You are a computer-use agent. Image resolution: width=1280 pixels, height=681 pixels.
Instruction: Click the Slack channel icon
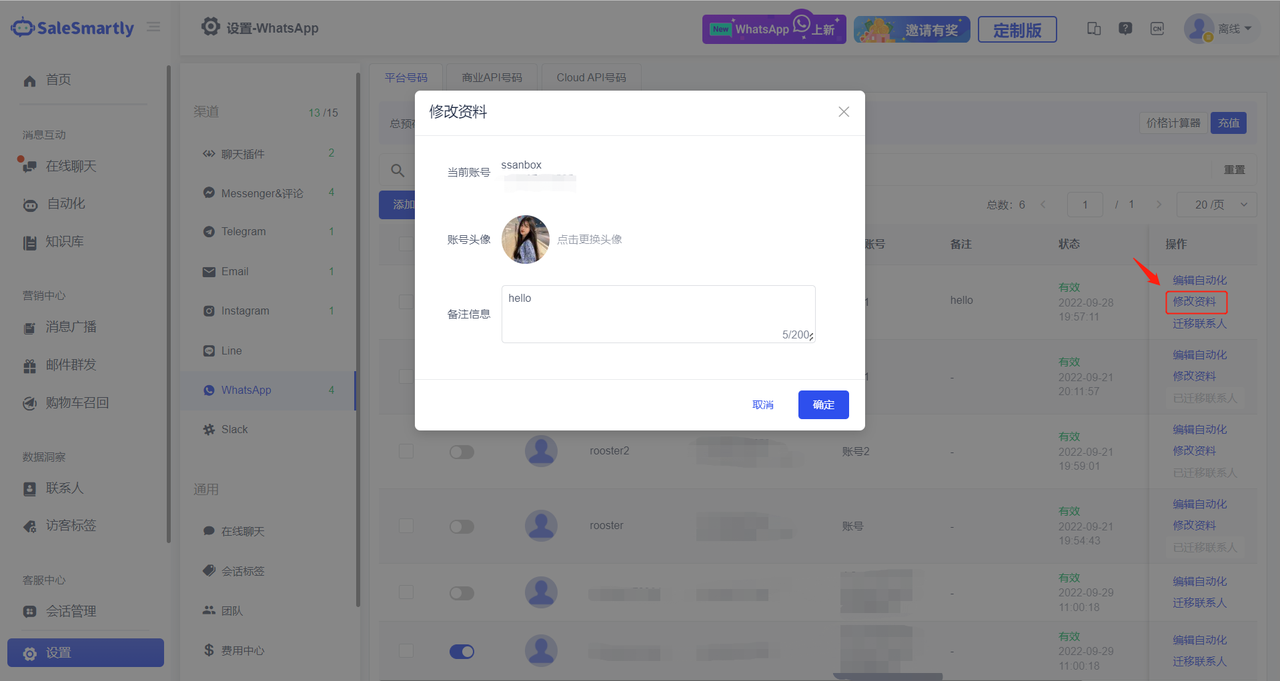[209, 429]
